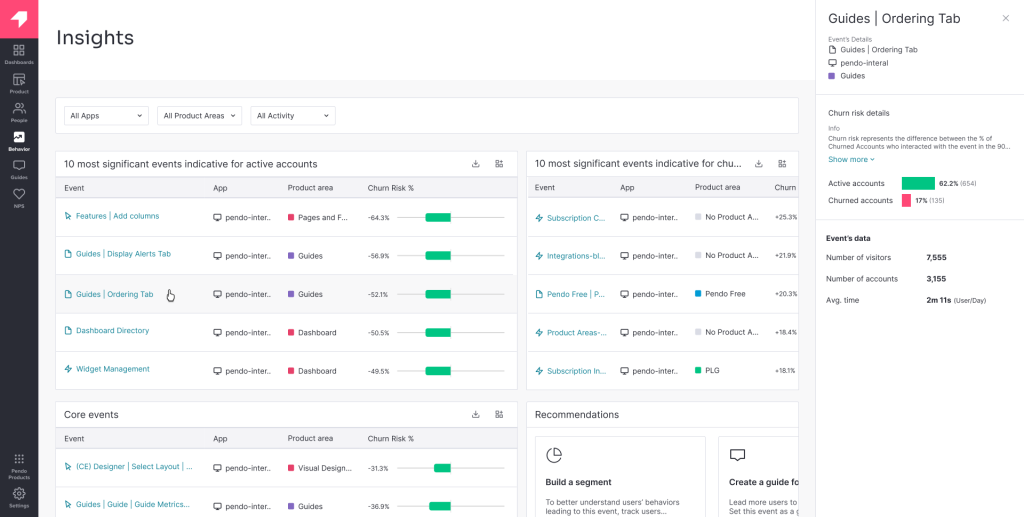Open the All Activity dropdown
Screen dimensions: 1024x517
coord(292,116)
